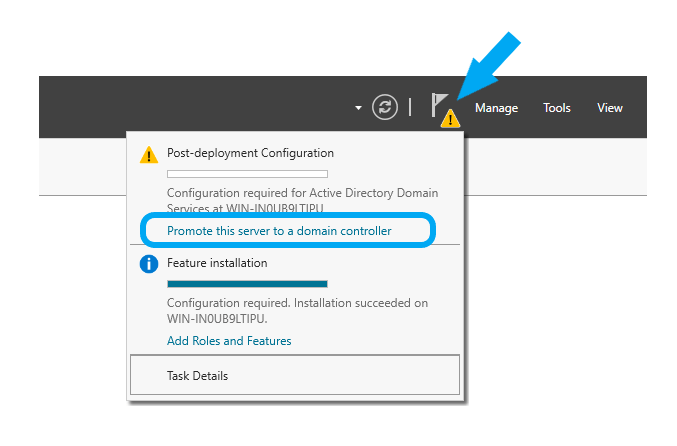The width and height of the screenshot is (677, 446).
Task: Select the Feature installation heading
Action: (217, 263)
